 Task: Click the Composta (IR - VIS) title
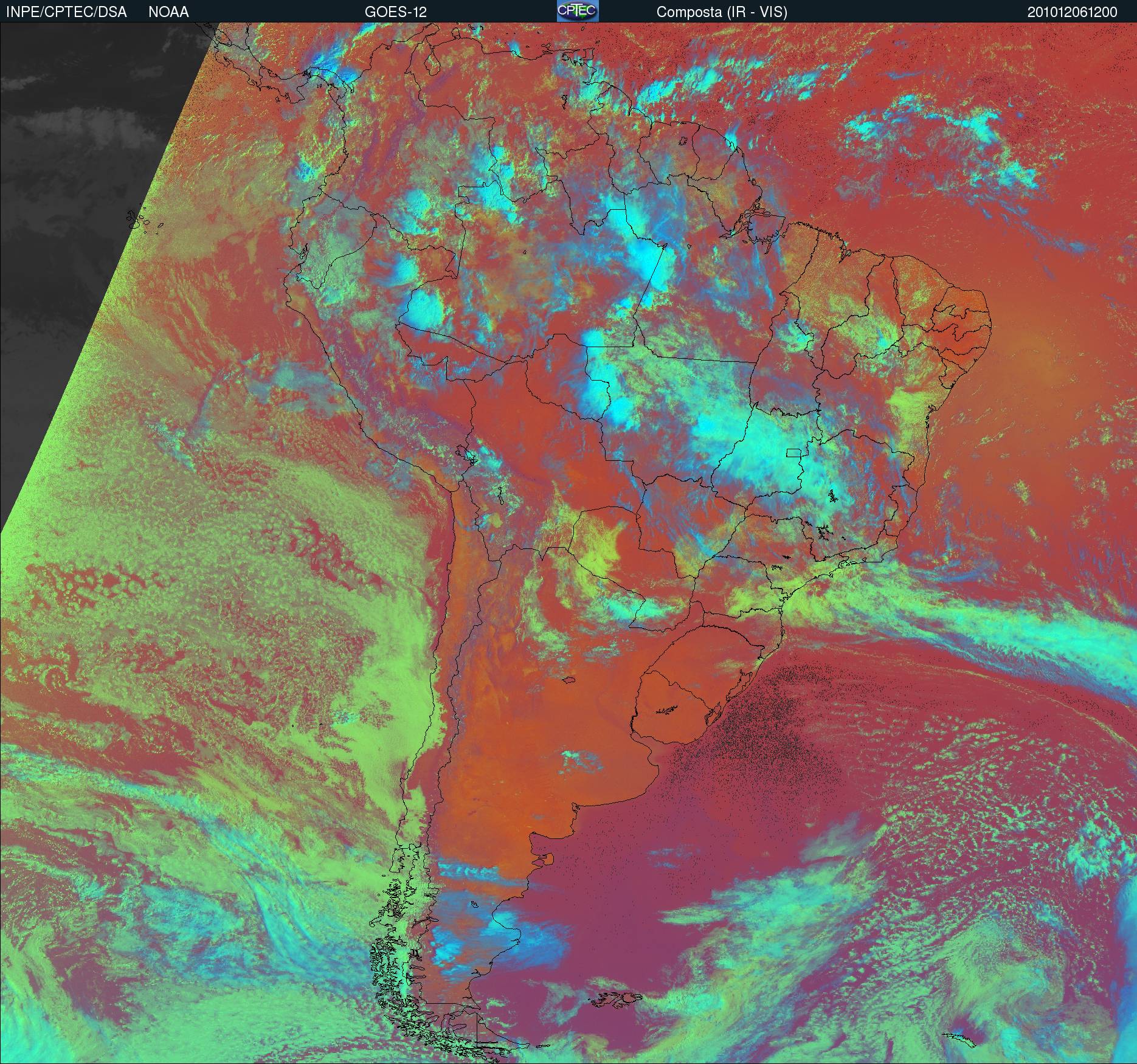(x=722, y=12)
